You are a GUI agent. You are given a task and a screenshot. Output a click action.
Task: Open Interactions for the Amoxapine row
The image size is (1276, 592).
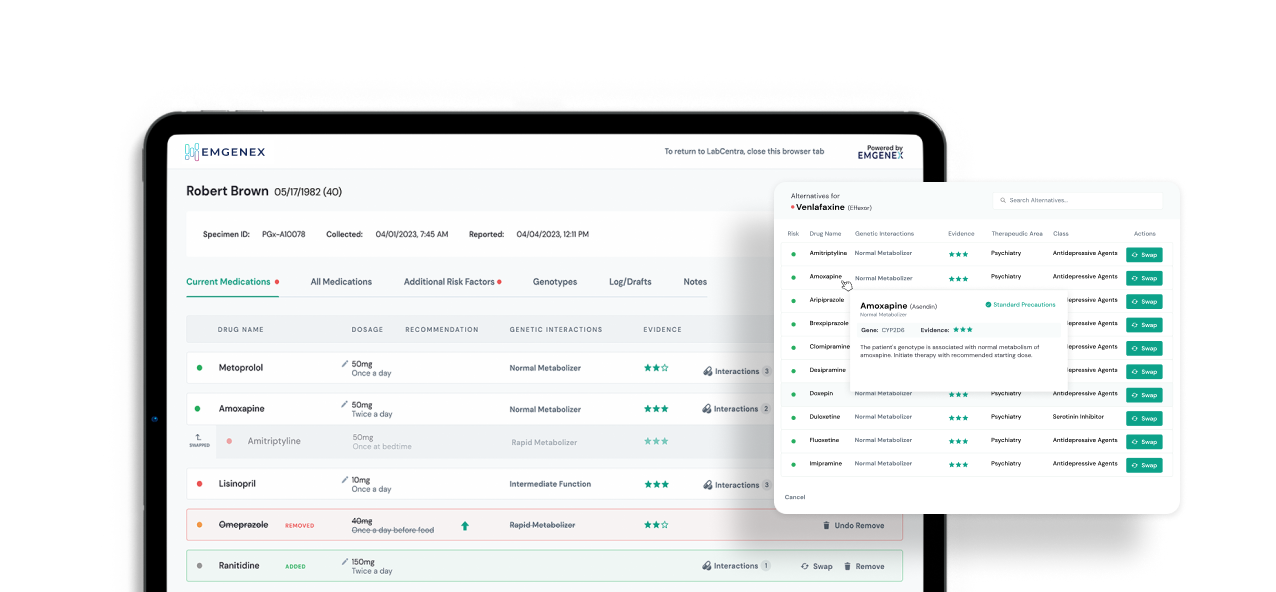pyautogui.click(x=737, y=409)
